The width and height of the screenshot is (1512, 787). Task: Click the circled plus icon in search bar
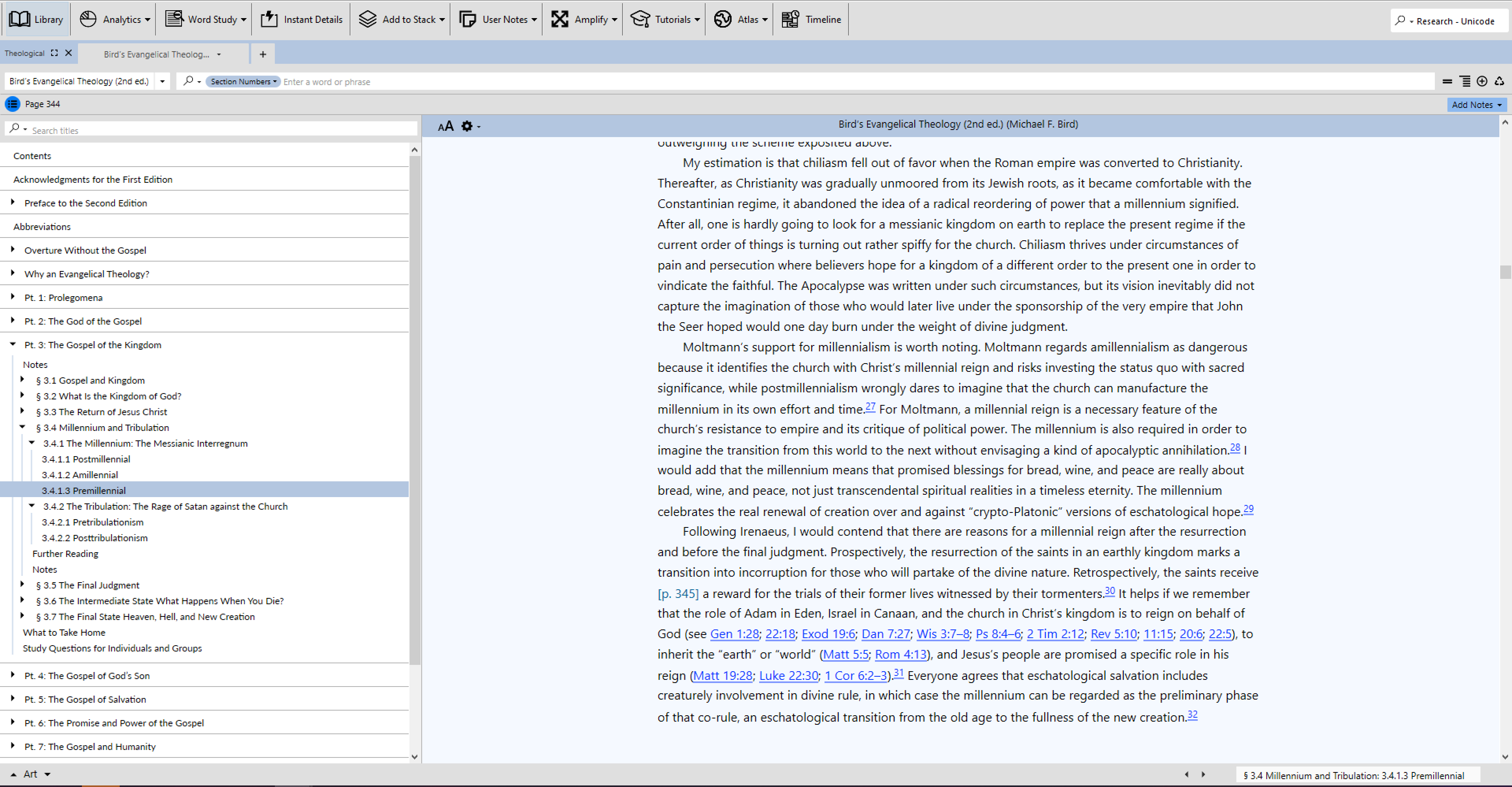coord(1481,81)
